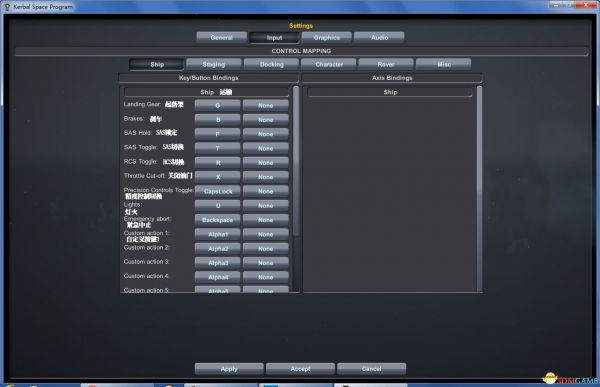Open the Audio settings tab
Screen dimensions: 600x387
(379, 38)
